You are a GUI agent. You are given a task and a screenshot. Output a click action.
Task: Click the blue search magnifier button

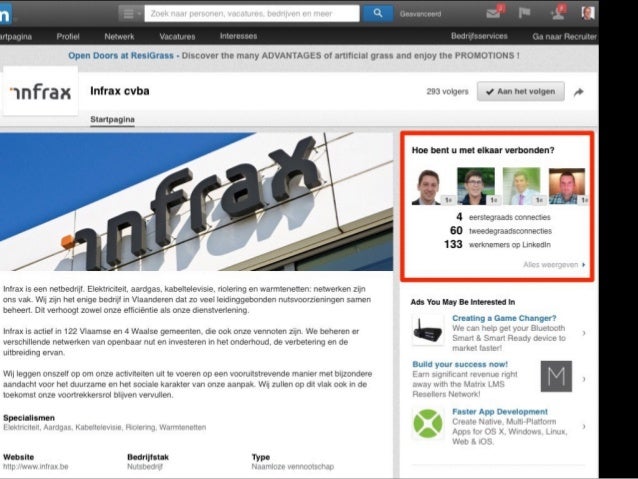(x=378, y=13)
